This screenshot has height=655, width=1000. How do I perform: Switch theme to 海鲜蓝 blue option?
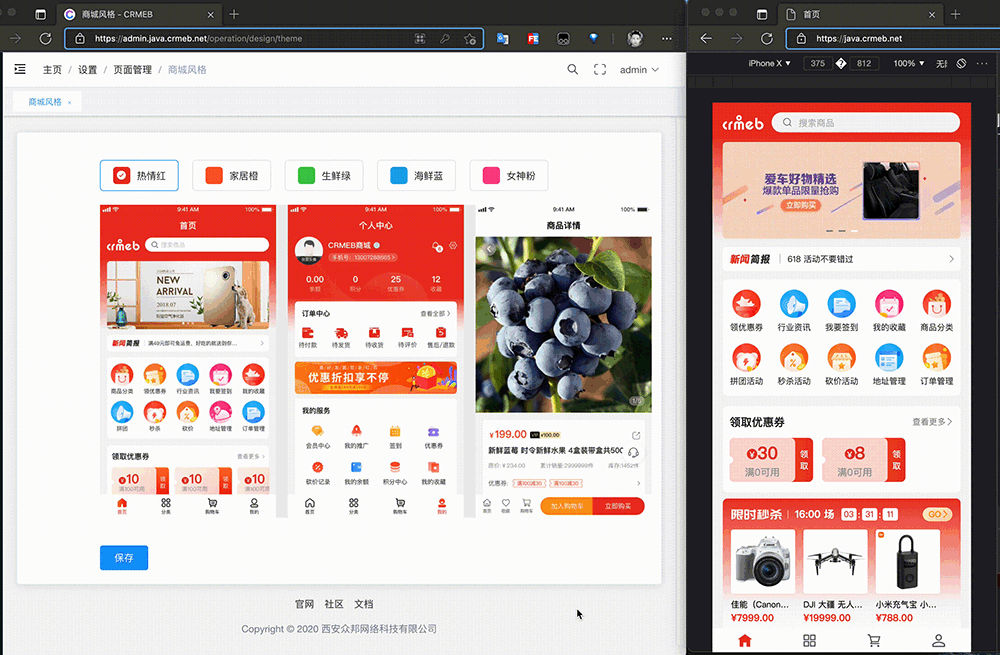point(416,175)
